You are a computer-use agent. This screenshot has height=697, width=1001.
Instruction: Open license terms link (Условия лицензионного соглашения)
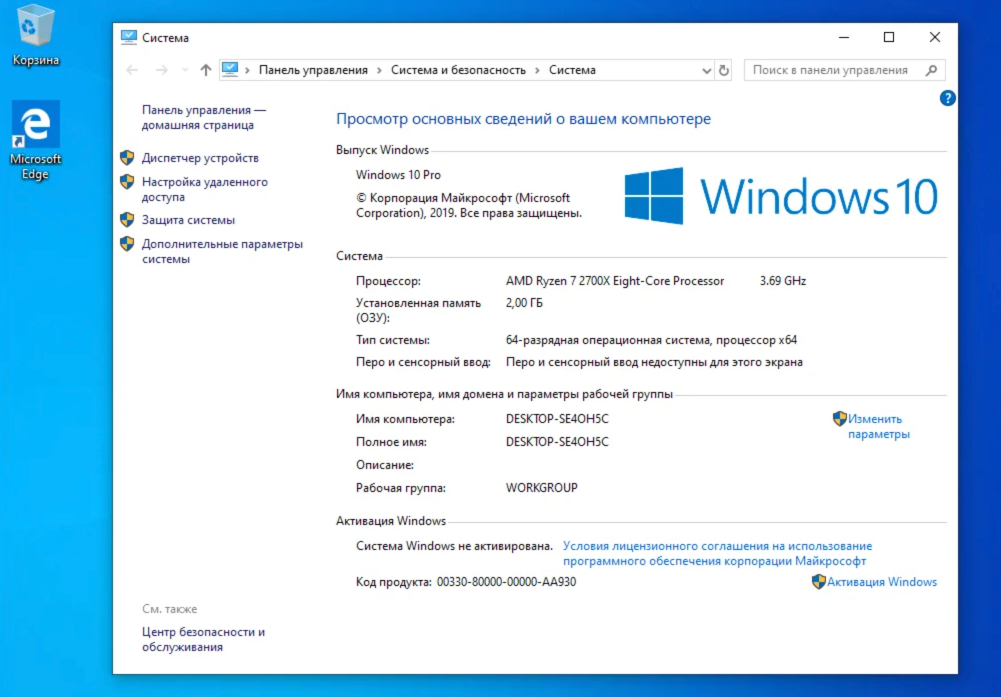coord(718,553)
